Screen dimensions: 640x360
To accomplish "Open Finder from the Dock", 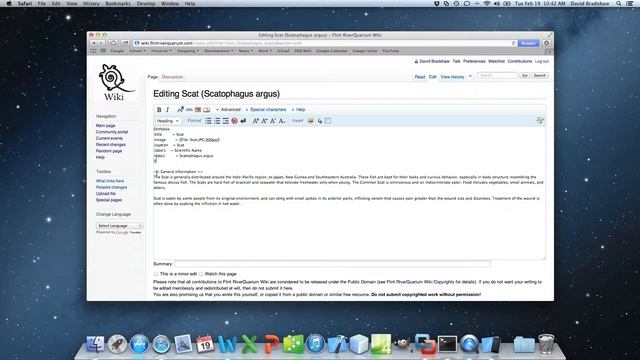I will [x=96, y=344].
